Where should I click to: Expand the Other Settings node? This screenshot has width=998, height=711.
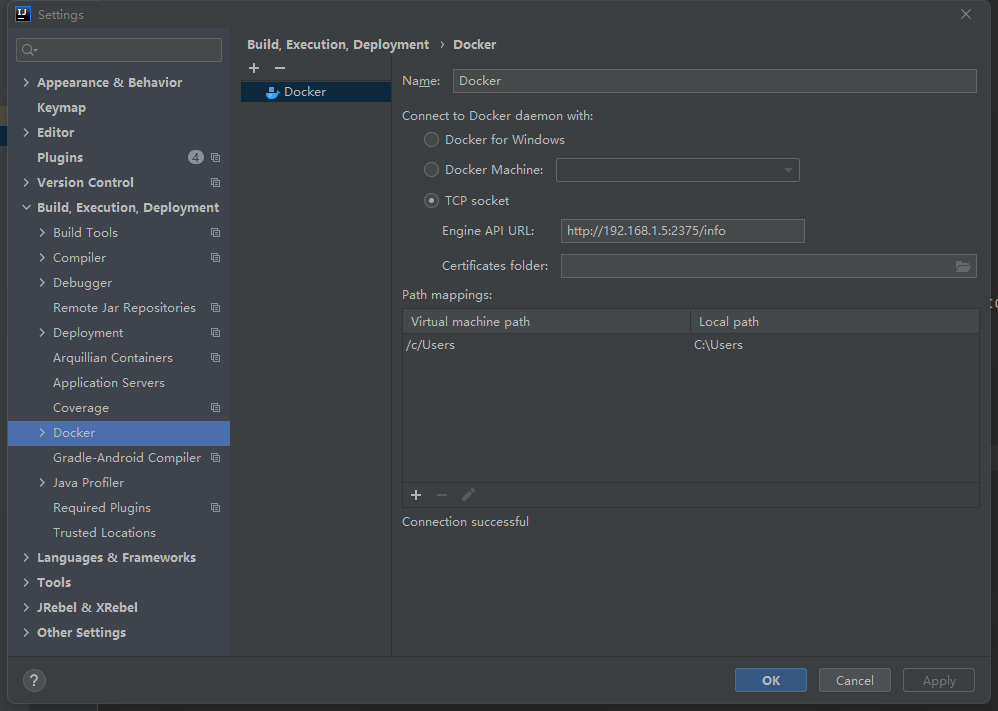tap(26, 633)
